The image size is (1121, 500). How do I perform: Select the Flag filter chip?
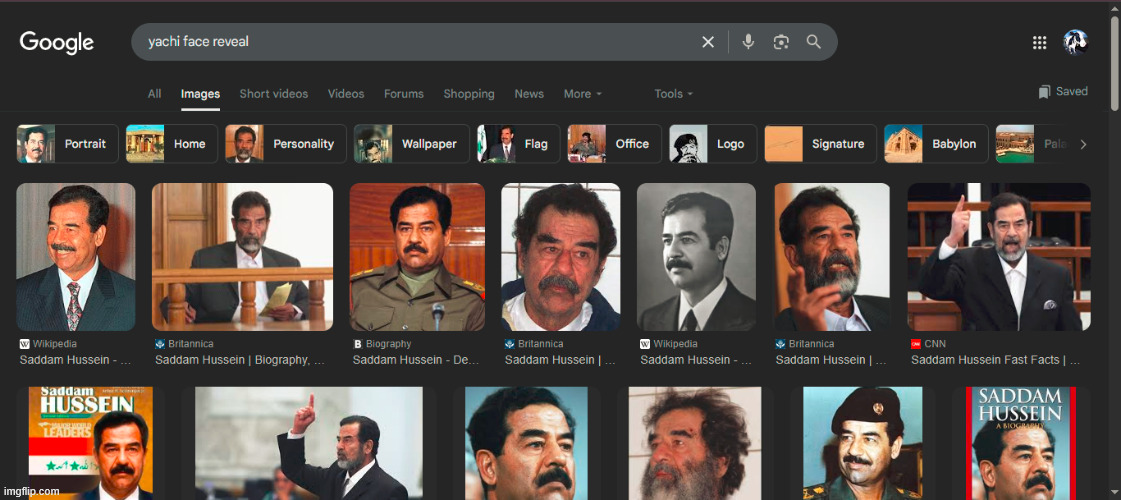(519, 144)
